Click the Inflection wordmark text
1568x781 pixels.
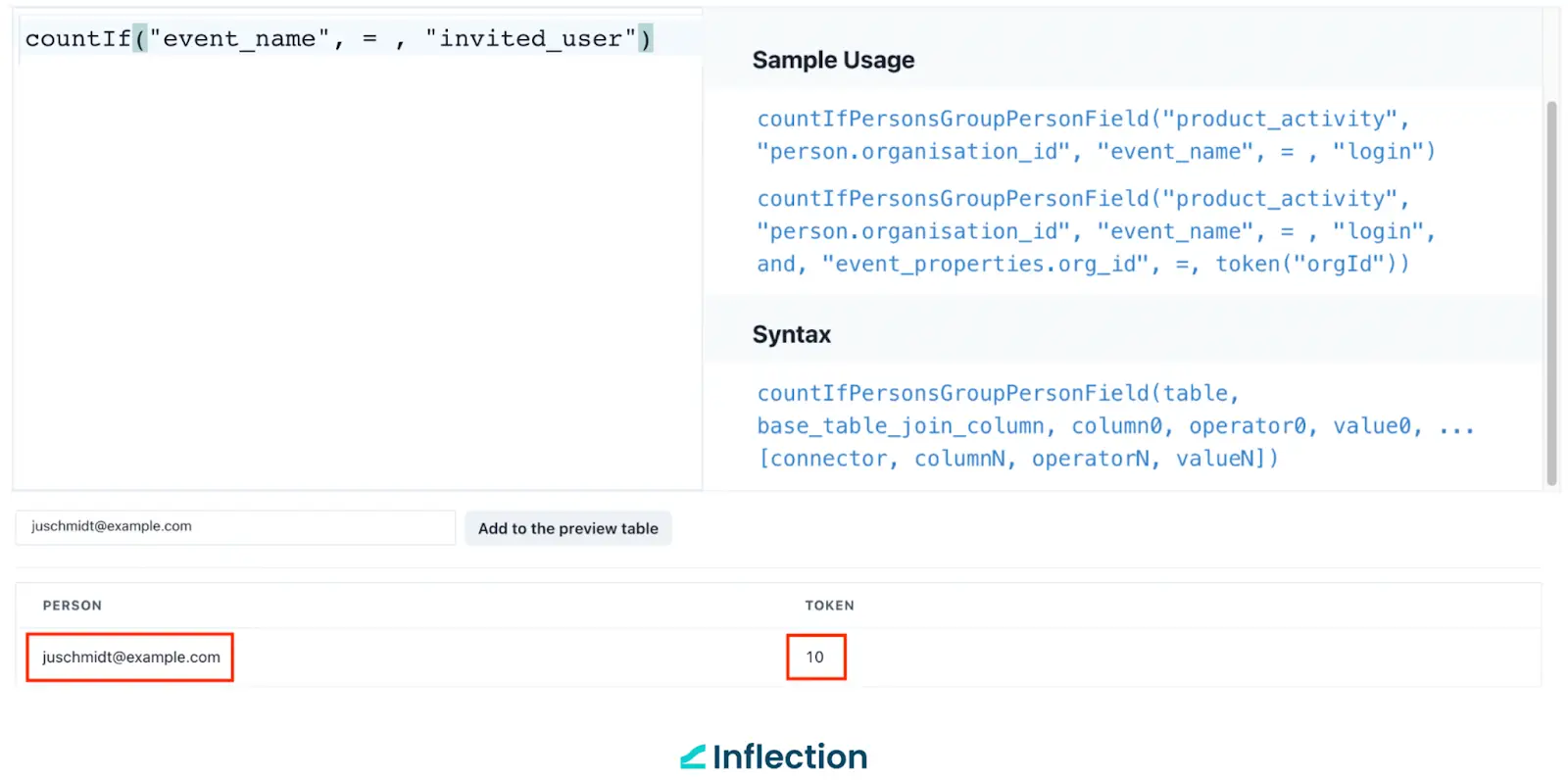(790, 757)
